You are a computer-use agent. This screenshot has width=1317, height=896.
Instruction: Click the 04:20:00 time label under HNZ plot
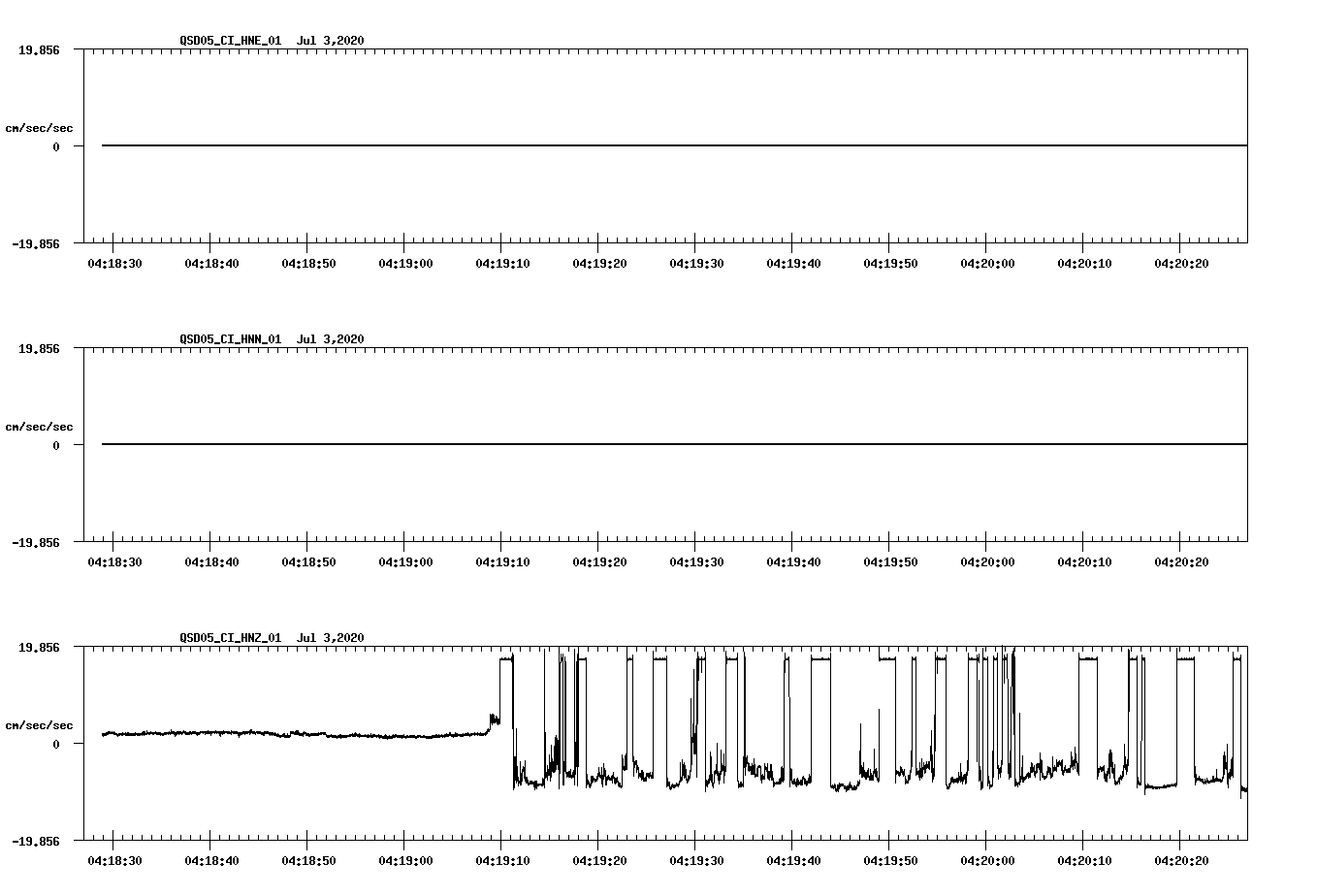click(x=987, y=861)
